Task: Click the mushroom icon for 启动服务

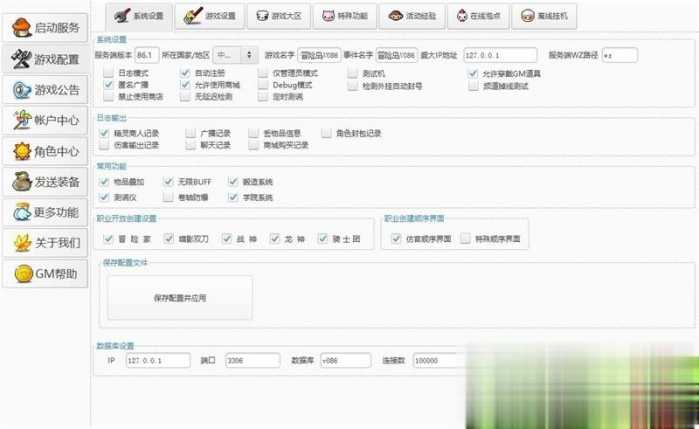Action: (21, 28)
